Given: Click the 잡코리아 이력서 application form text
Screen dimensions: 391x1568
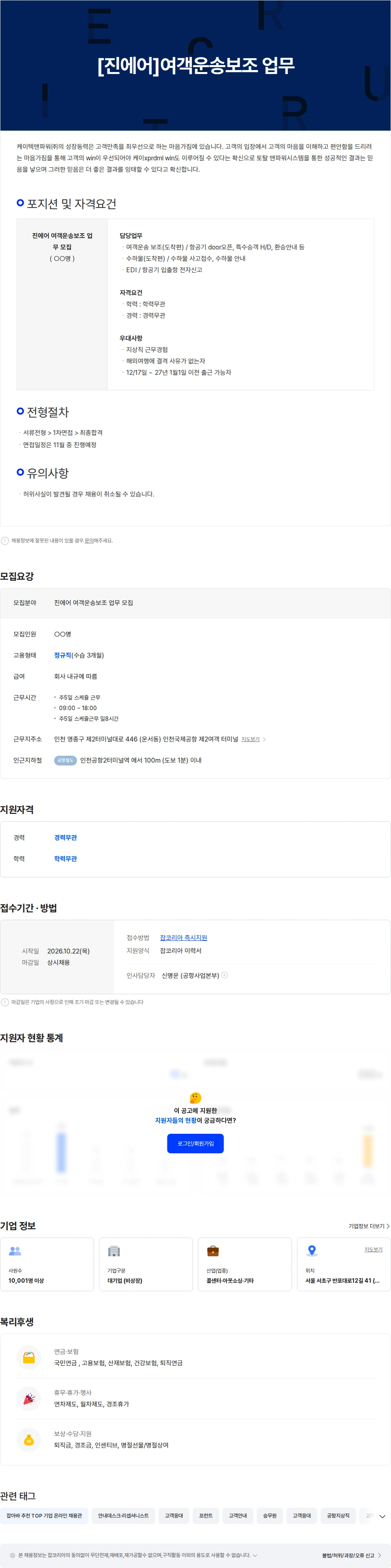Looking at the screenshot, I should point(180,950).
